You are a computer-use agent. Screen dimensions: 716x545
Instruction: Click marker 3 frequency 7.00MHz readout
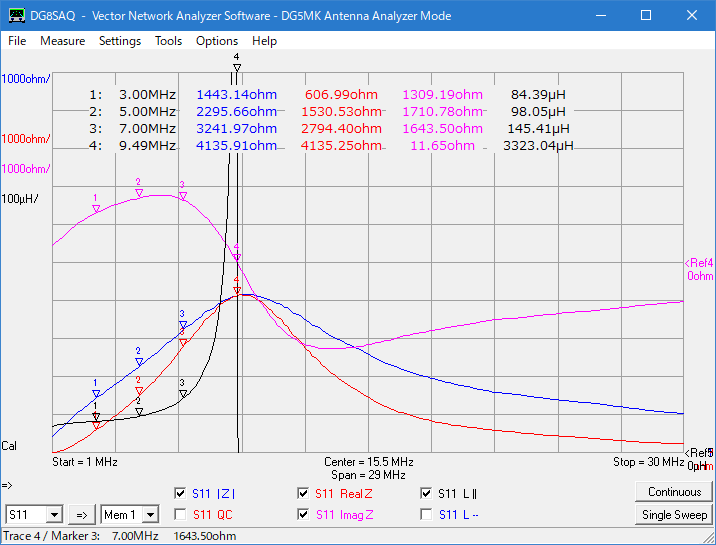(147, 129)
